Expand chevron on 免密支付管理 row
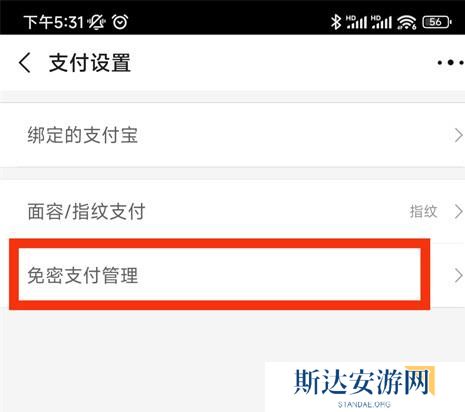The height and width of the screenshot is (412, 465). [x=459, y=276]
